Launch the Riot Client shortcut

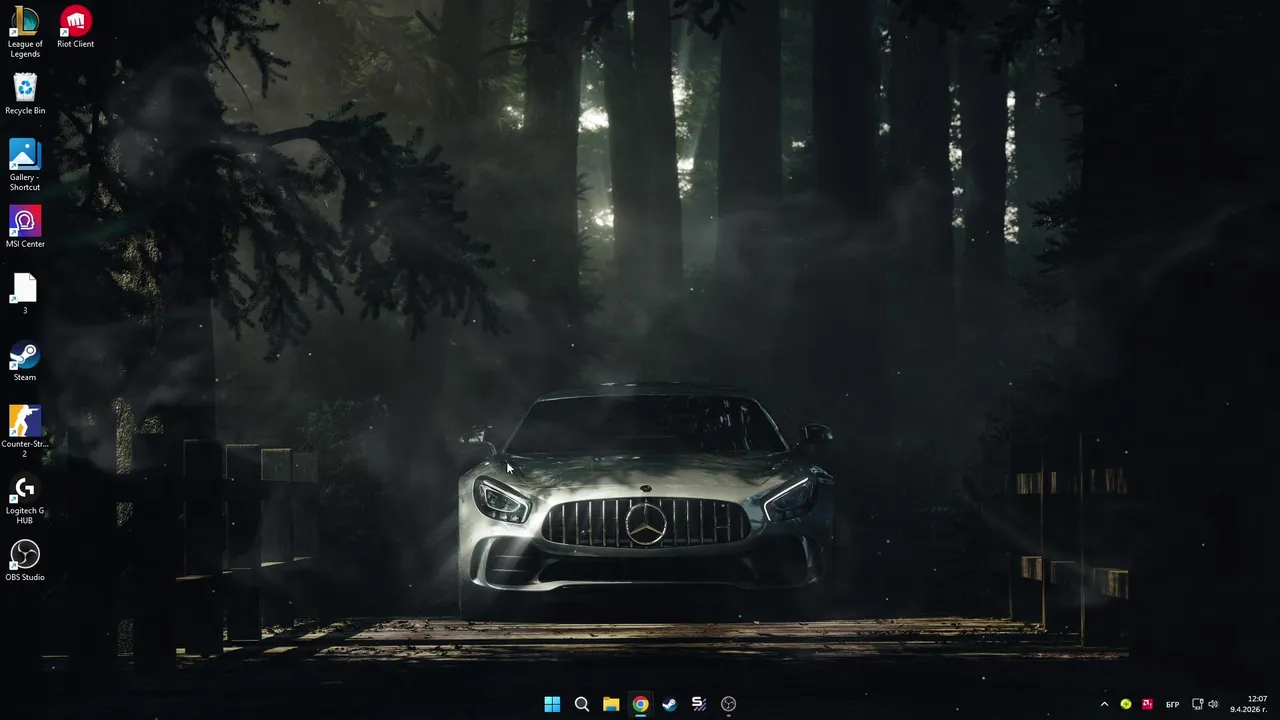pos(76,27)
